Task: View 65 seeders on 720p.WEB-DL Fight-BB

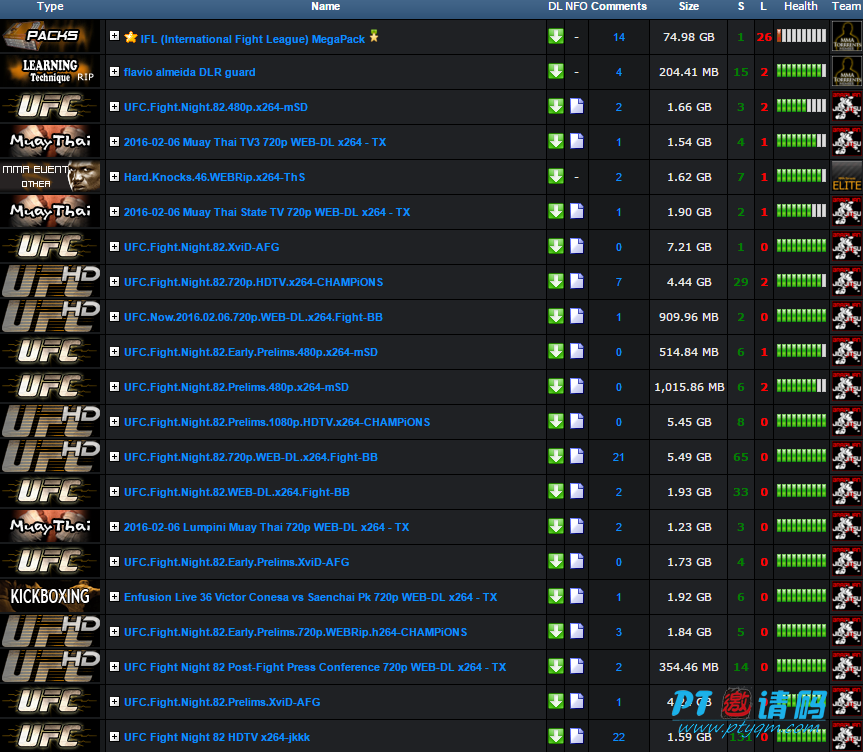Action: click(741, 457)
